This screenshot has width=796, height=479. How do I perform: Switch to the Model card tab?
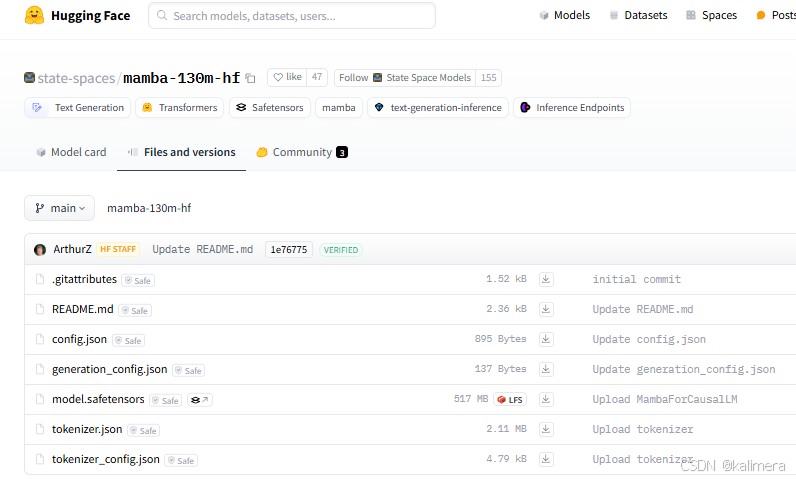71,152
